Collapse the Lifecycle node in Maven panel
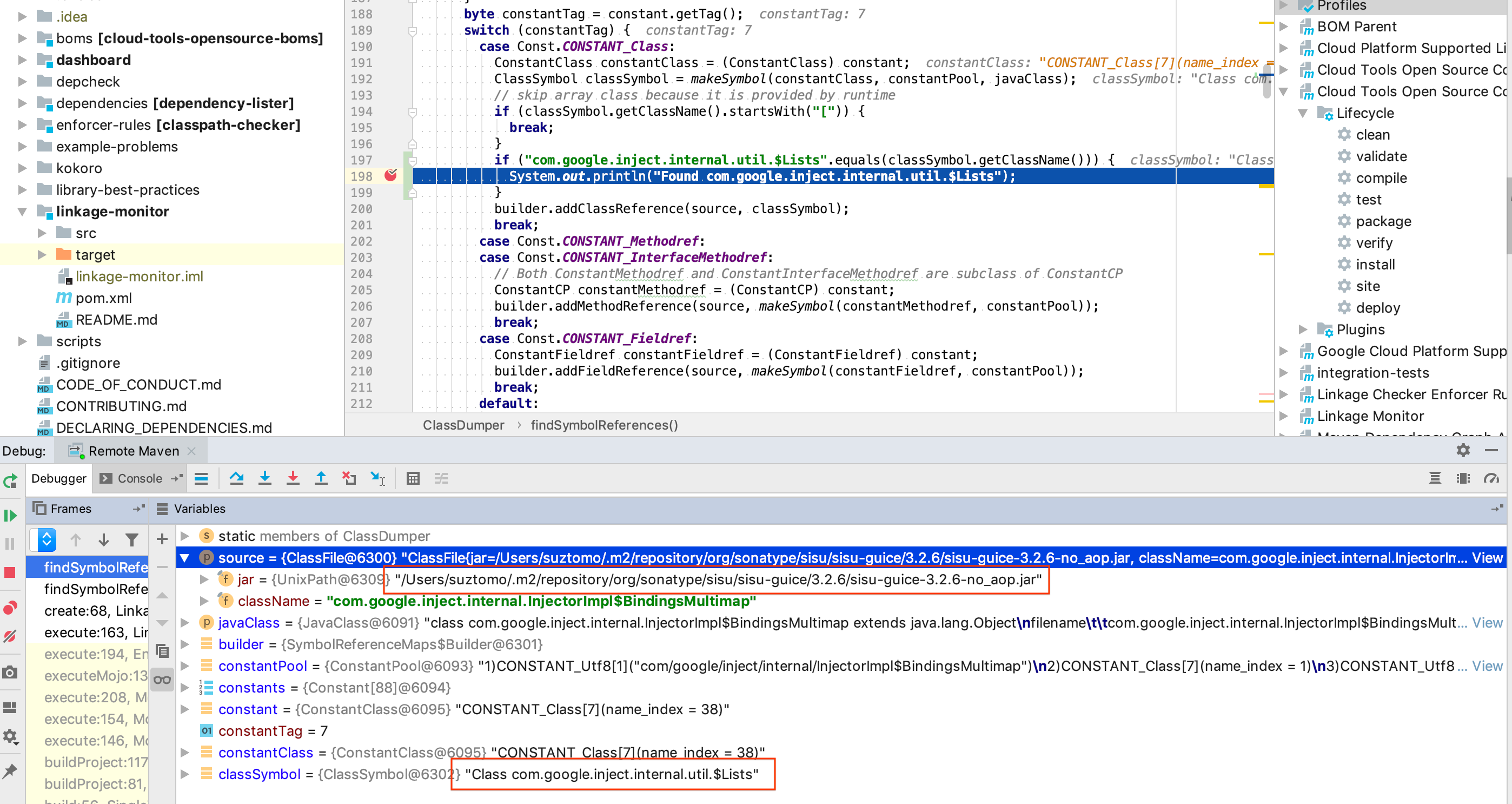Screen dimensions: 1512x804 1303,113
